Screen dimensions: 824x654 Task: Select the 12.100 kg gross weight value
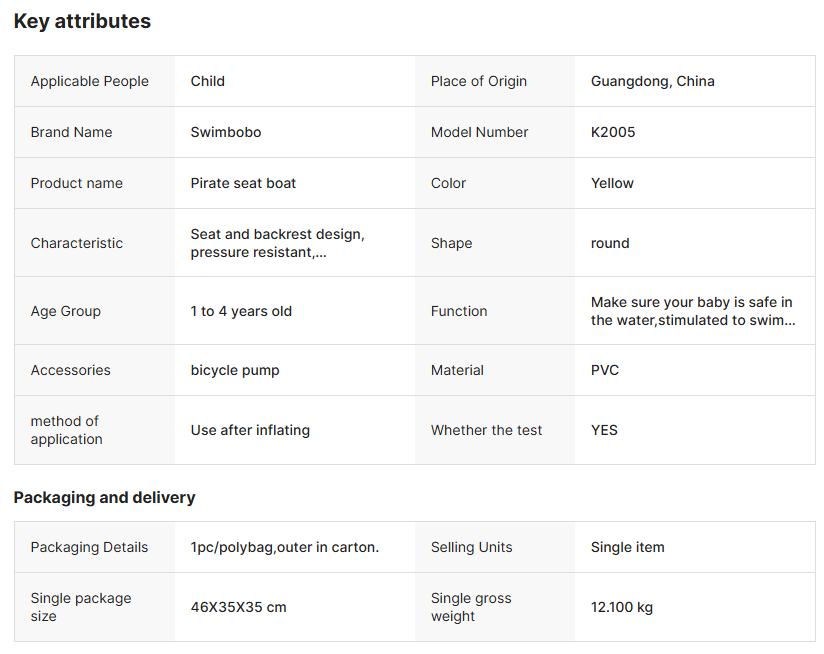(622, 607)
